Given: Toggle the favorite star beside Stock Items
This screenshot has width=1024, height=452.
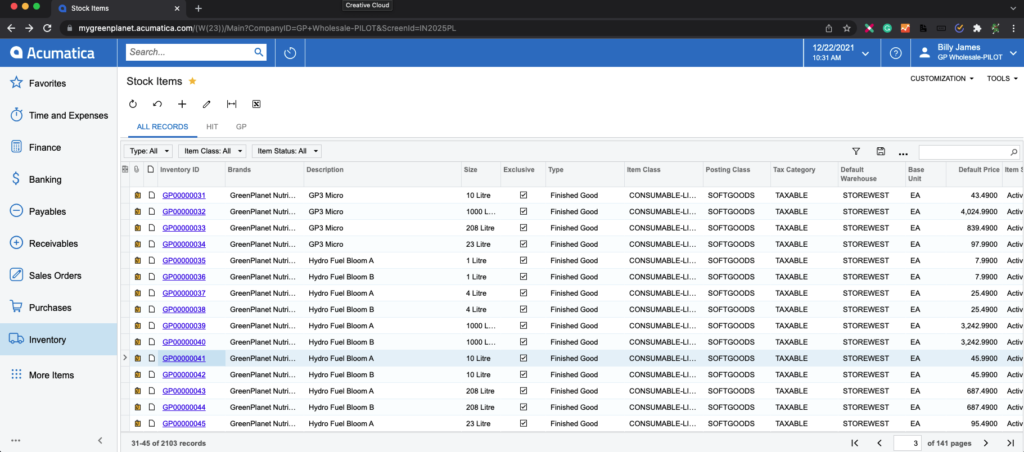Looking at the screenshot, I should click(x=192, y=81).
